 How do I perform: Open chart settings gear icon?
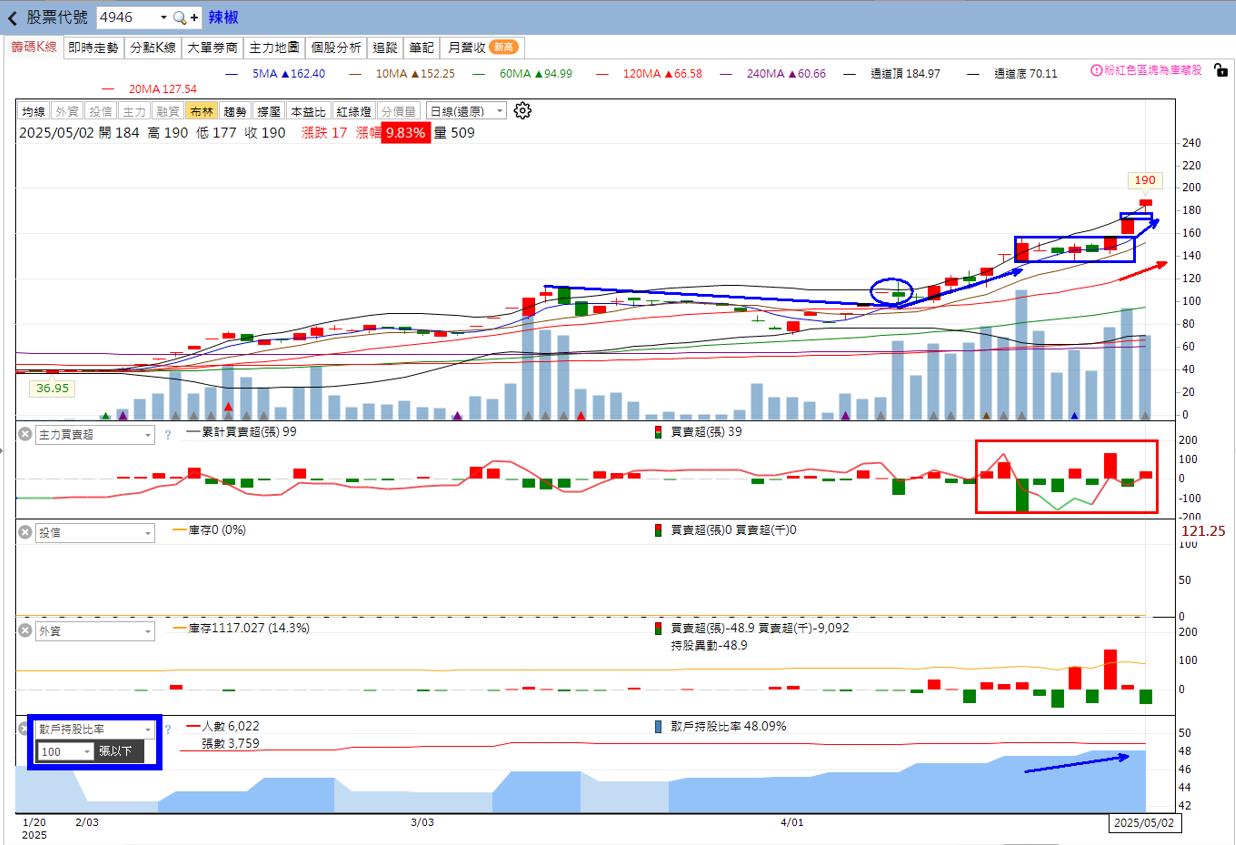[522, 111]
